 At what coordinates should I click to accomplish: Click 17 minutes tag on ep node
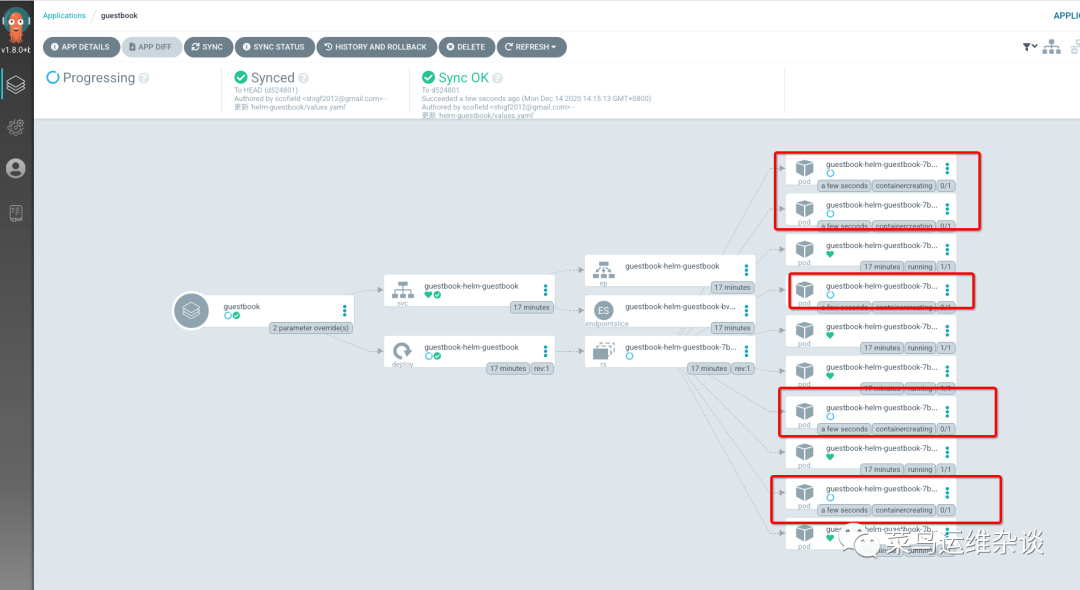[732, 287]
